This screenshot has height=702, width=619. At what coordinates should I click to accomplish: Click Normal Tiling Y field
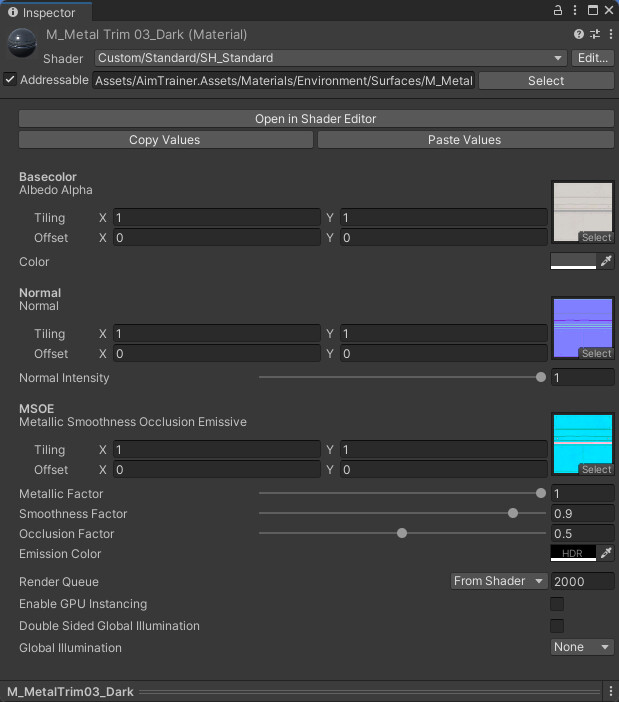tap(444, 334)
